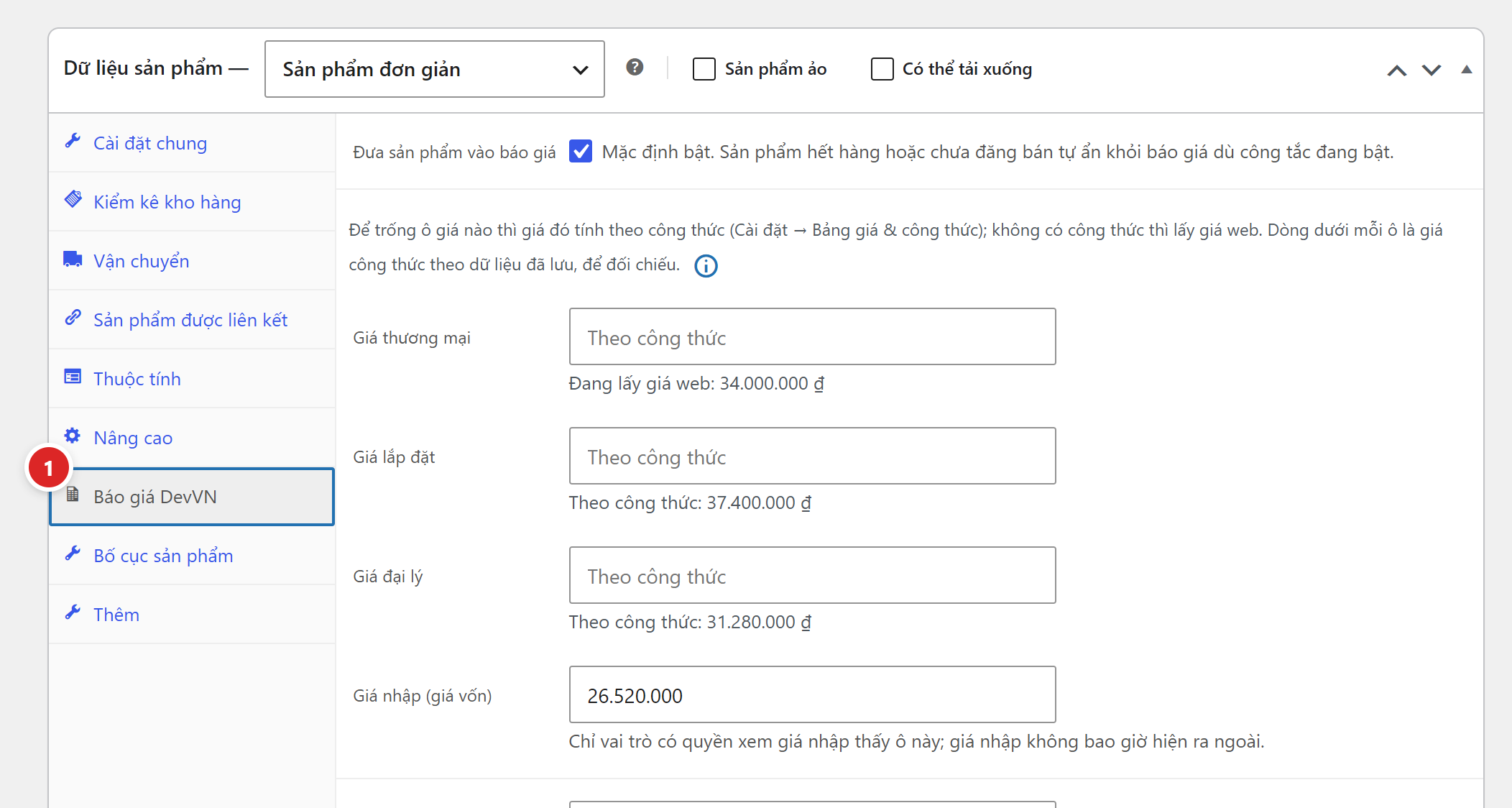Uncheck Đưa sản phẩm vào báo giá
This screenshot has width=1512, height=808.
tap(581, 152)
